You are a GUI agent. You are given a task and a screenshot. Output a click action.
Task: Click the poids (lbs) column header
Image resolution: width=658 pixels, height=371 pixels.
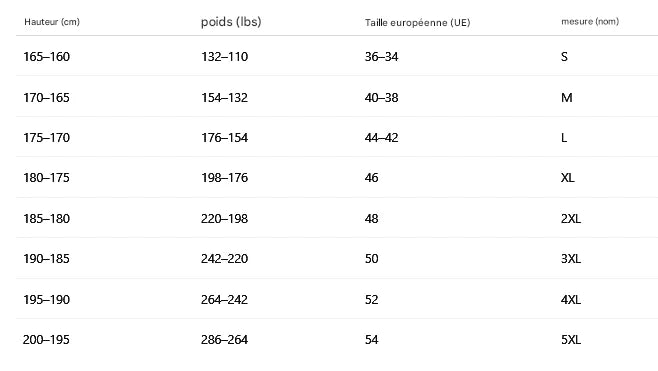pyautogui.click(x=231, y=22)
